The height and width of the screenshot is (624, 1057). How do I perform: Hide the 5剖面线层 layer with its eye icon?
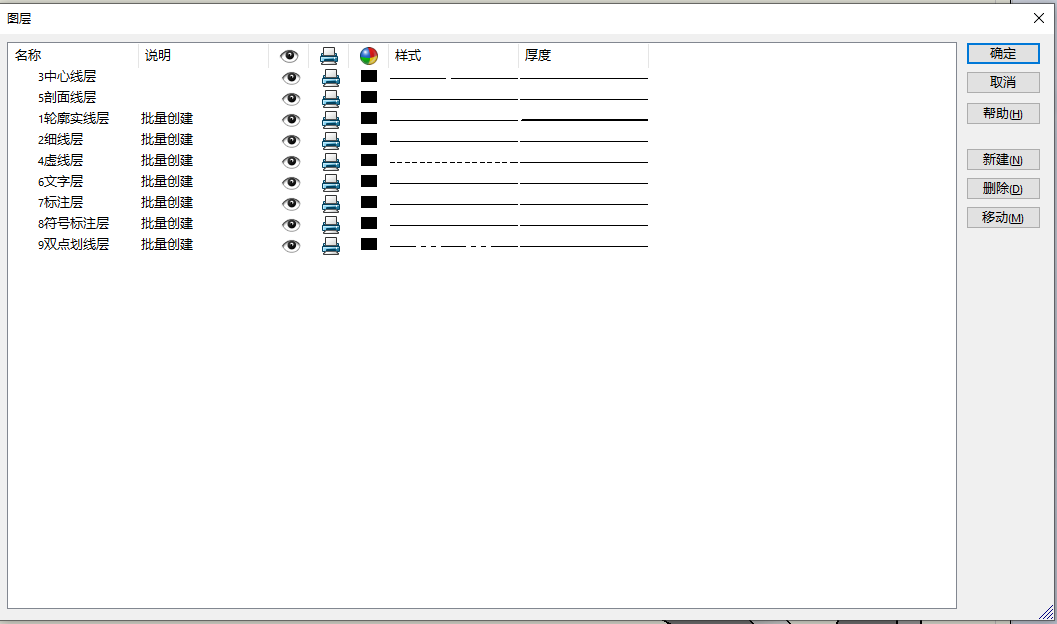coord(290,98)
